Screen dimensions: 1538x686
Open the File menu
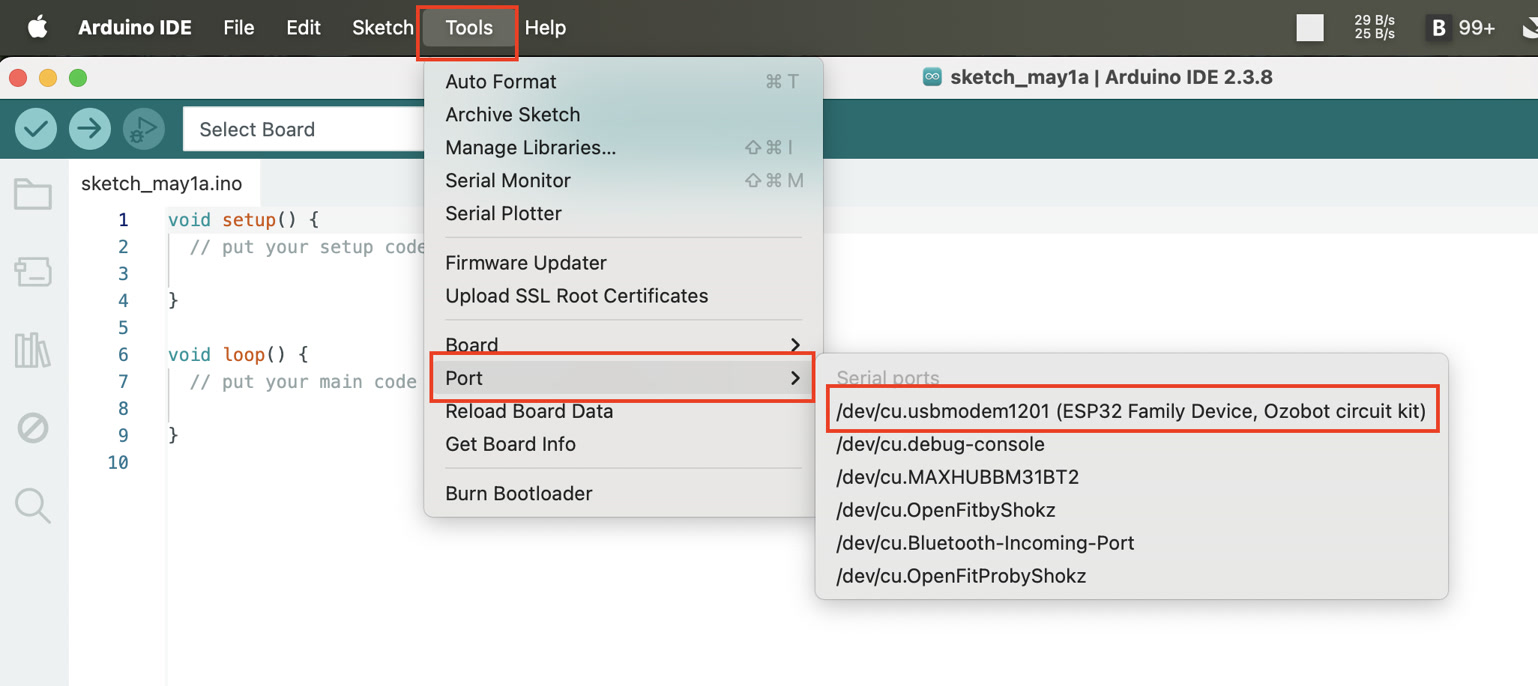click(x=238, y=28)
